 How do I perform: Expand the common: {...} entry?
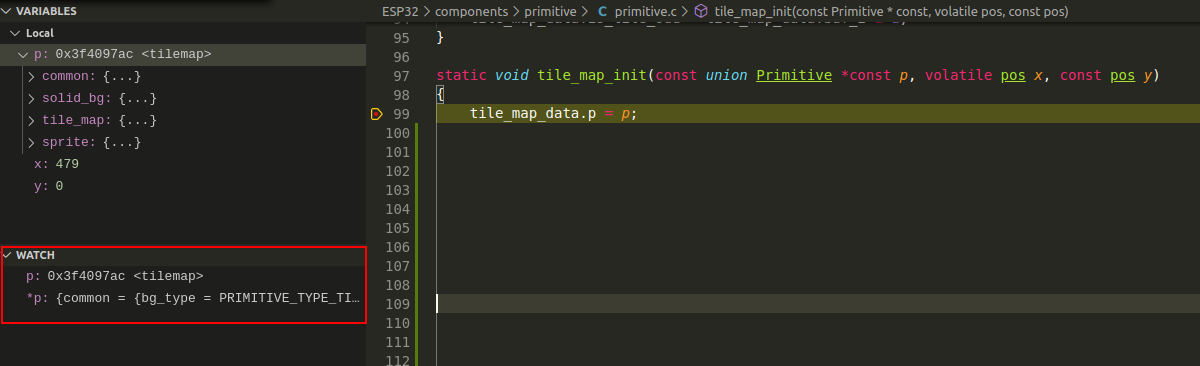click(31, 76)
